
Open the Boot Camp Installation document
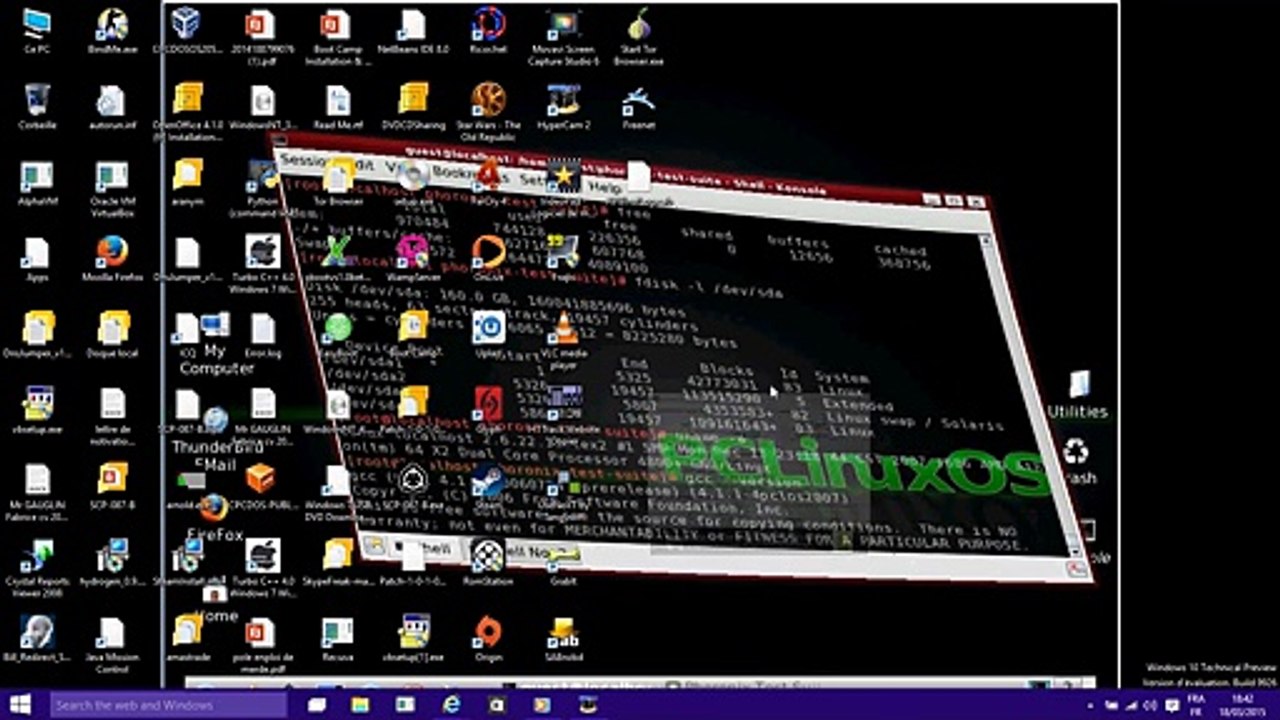[337, 37]
